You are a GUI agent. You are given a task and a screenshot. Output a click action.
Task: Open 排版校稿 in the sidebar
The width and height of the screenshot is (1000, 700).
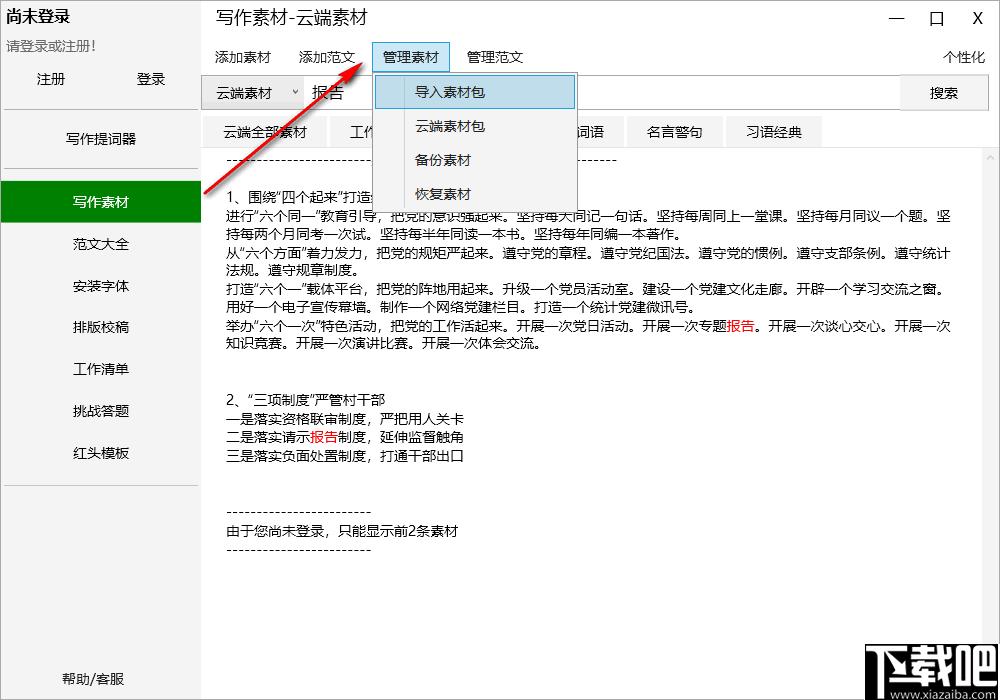tap(101, 327)
